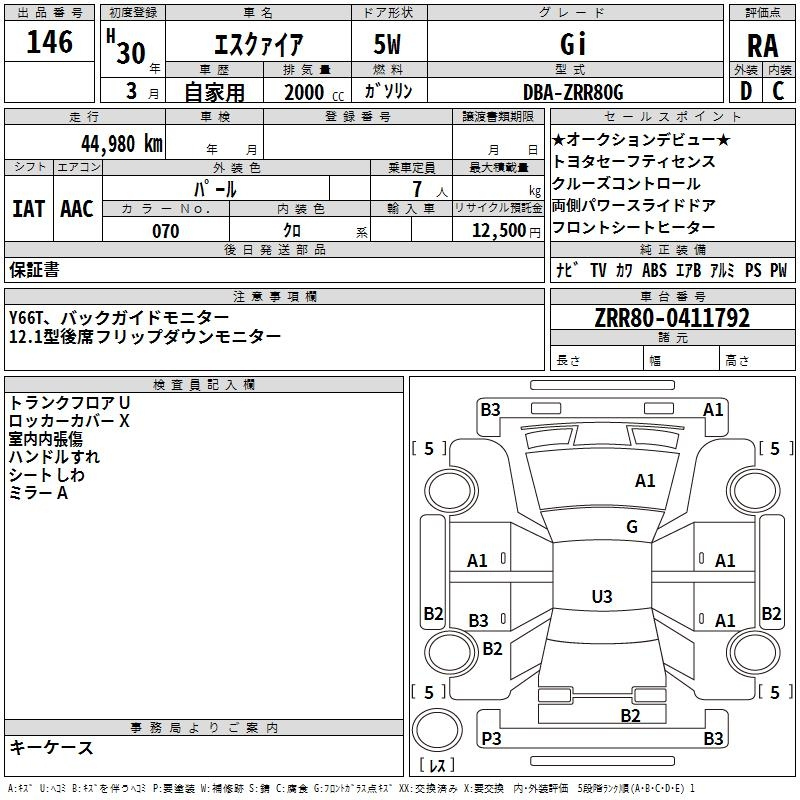Click the P3 mark on the rear bumper

click(x=491, y=739)
